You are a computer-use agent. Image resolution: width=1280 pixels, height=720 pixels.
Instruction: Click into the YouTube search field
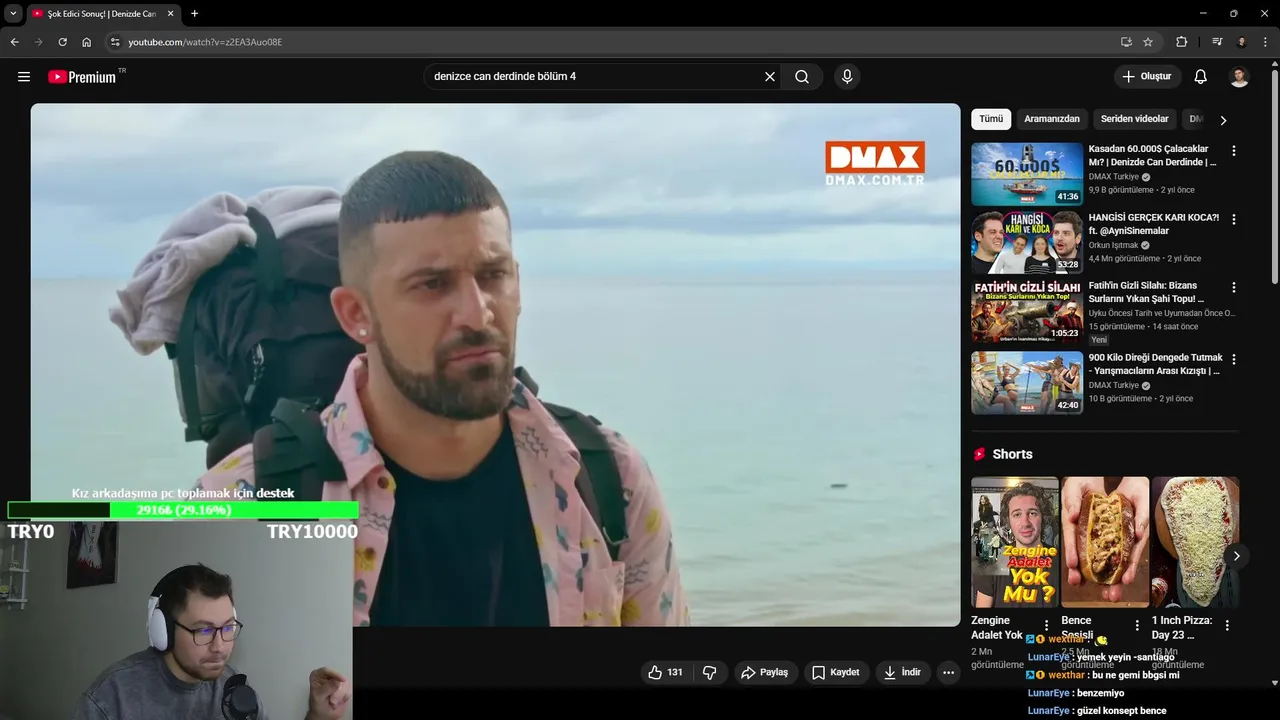[595, 77]
